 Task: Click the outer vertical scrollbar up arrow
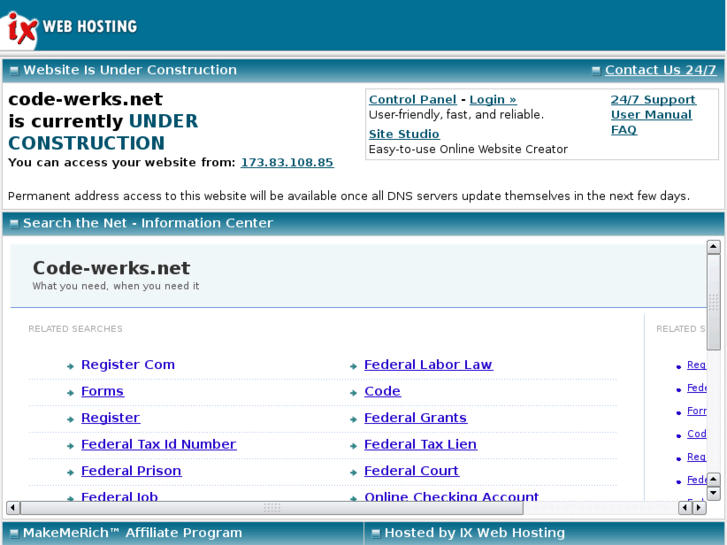[714, 247]
